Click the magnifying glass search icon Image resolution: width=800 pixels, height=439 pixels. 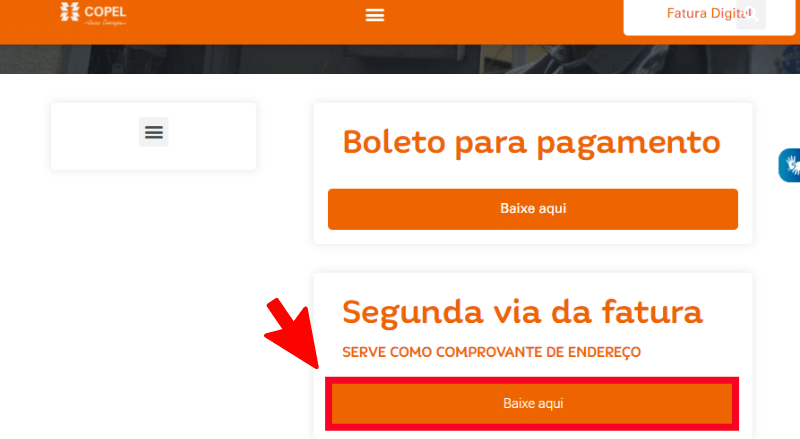(x=751, y=14)
